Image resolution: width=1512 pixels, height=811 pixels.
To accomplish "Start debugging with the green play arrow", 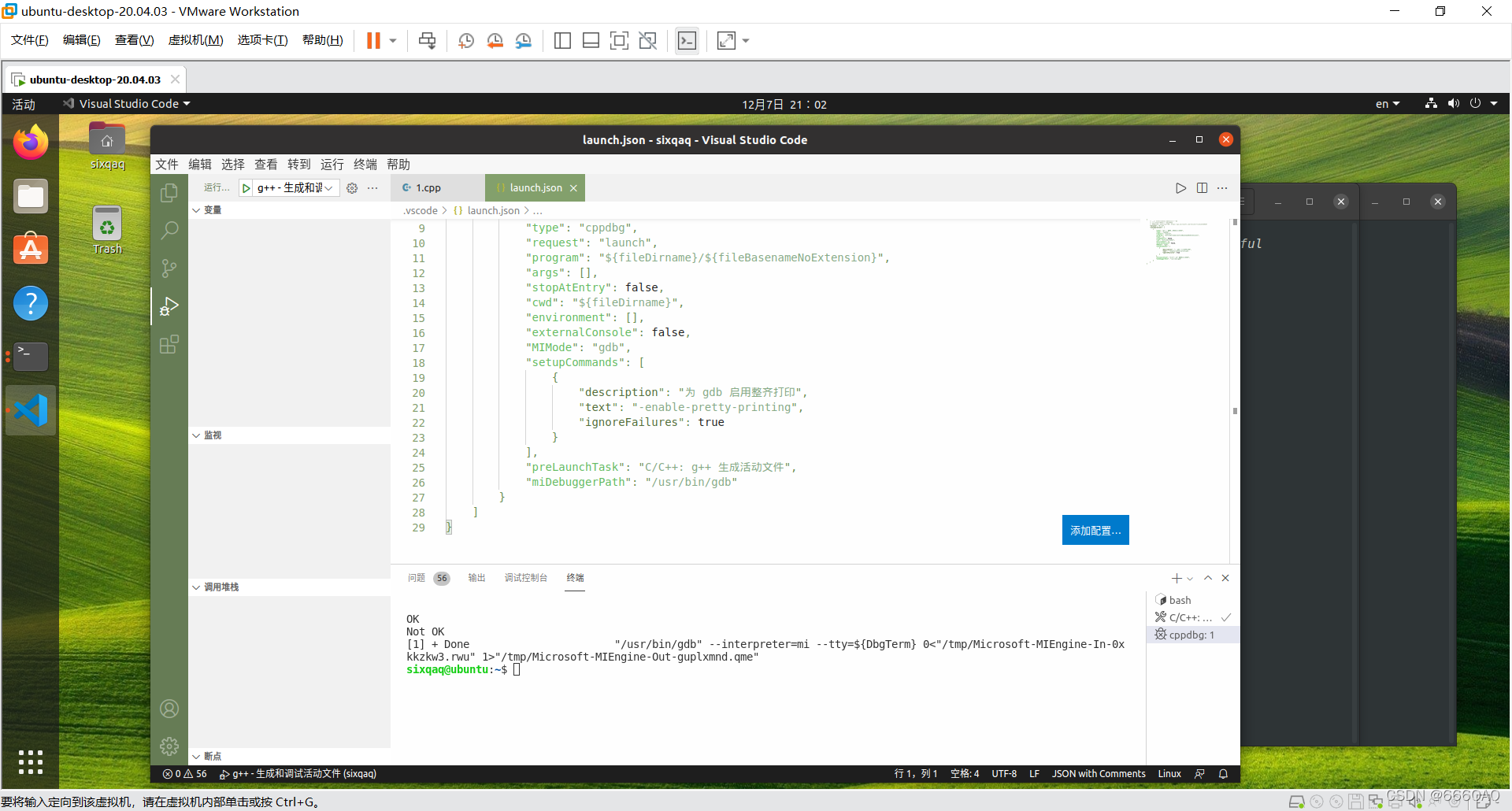I will (246, 188).
